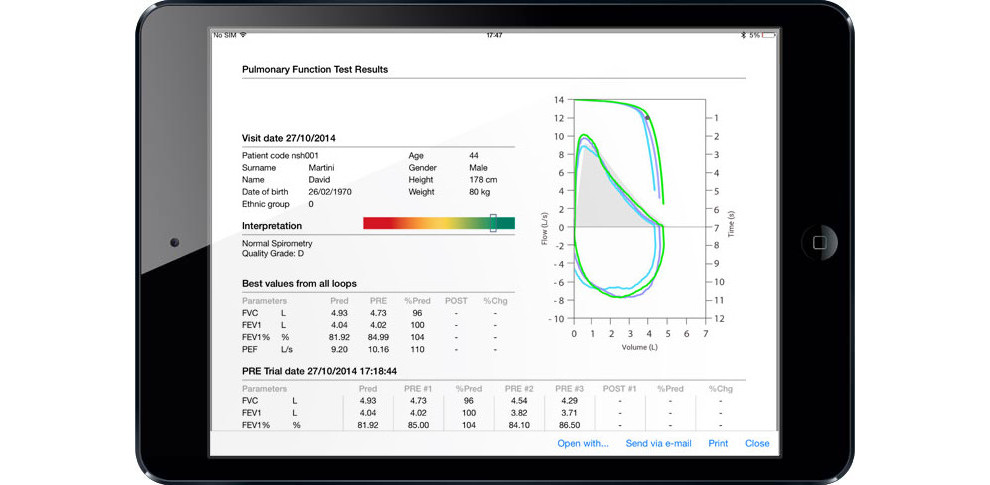990x485 pixels.
Task: Tap the Bluetooth icon in status bar
Action: click(743, 35)
